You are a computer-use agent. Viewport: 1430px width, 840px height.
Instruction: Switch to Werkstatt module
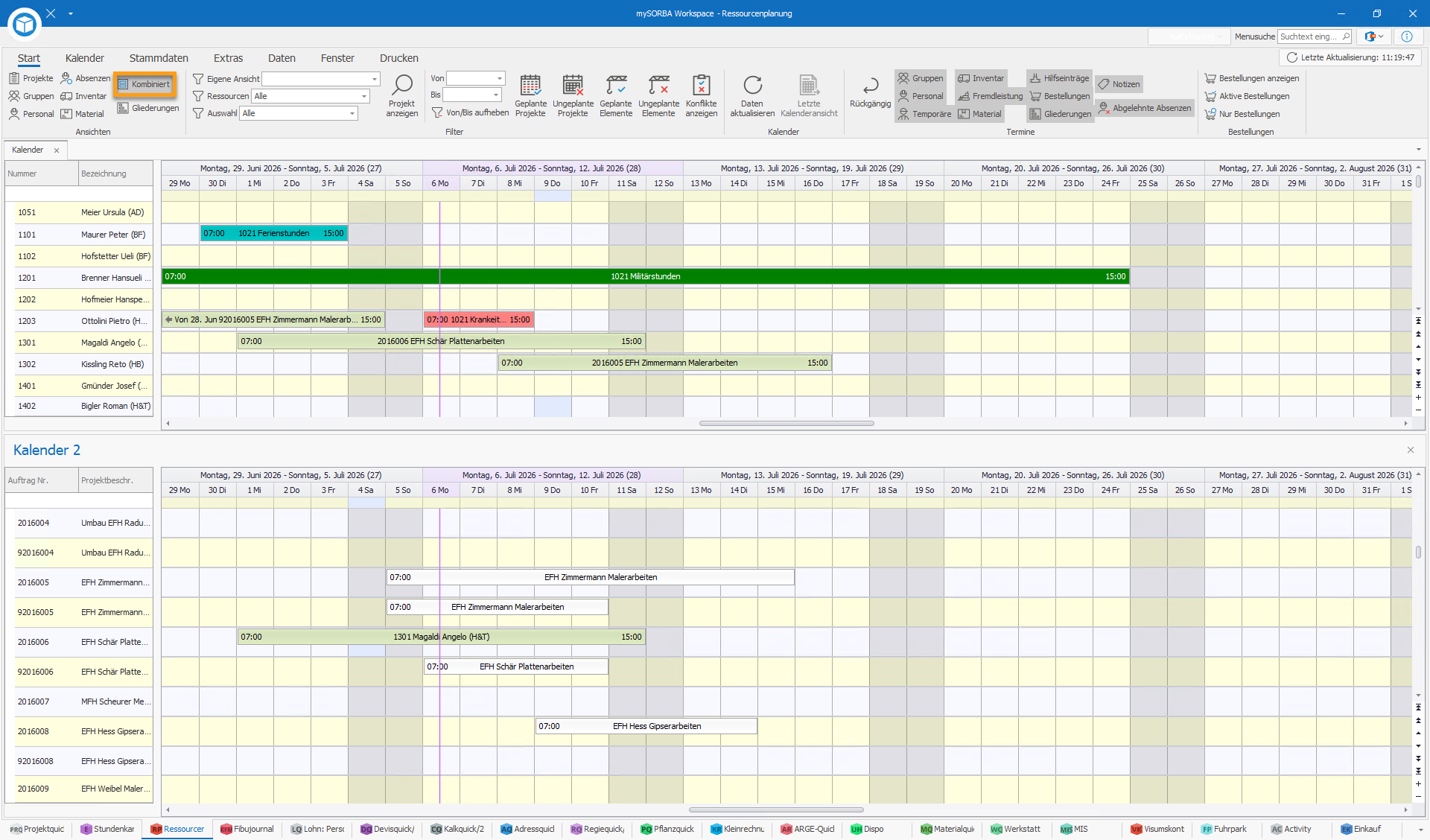[x=1016, y=829]
